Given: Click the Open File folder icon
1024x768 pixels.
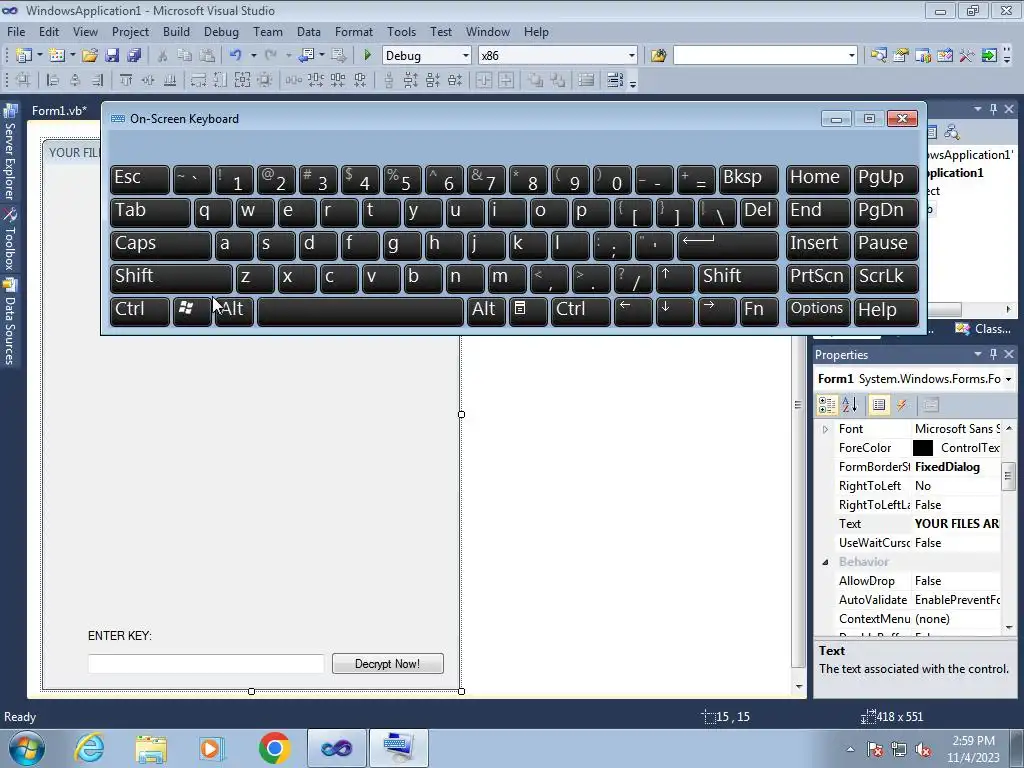Looking at the screenshot, I should point(89,56).
